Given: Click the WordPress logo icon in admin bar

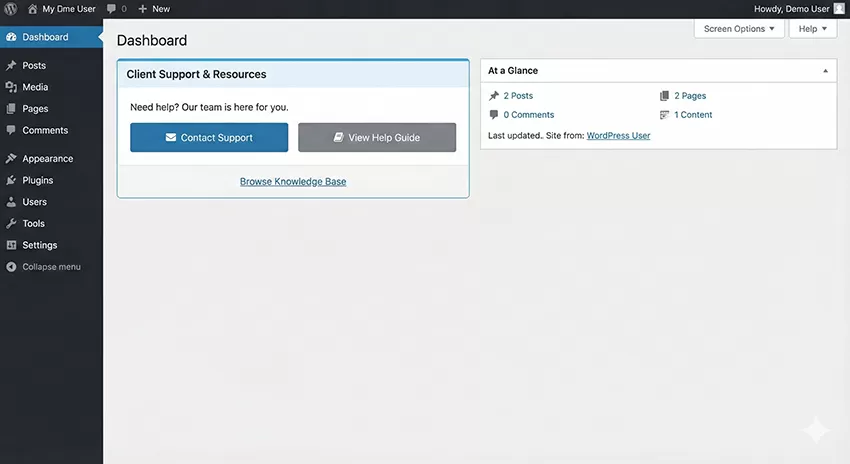Looking at the screenshot, I should pyautogui.click(x=10, y=9).
